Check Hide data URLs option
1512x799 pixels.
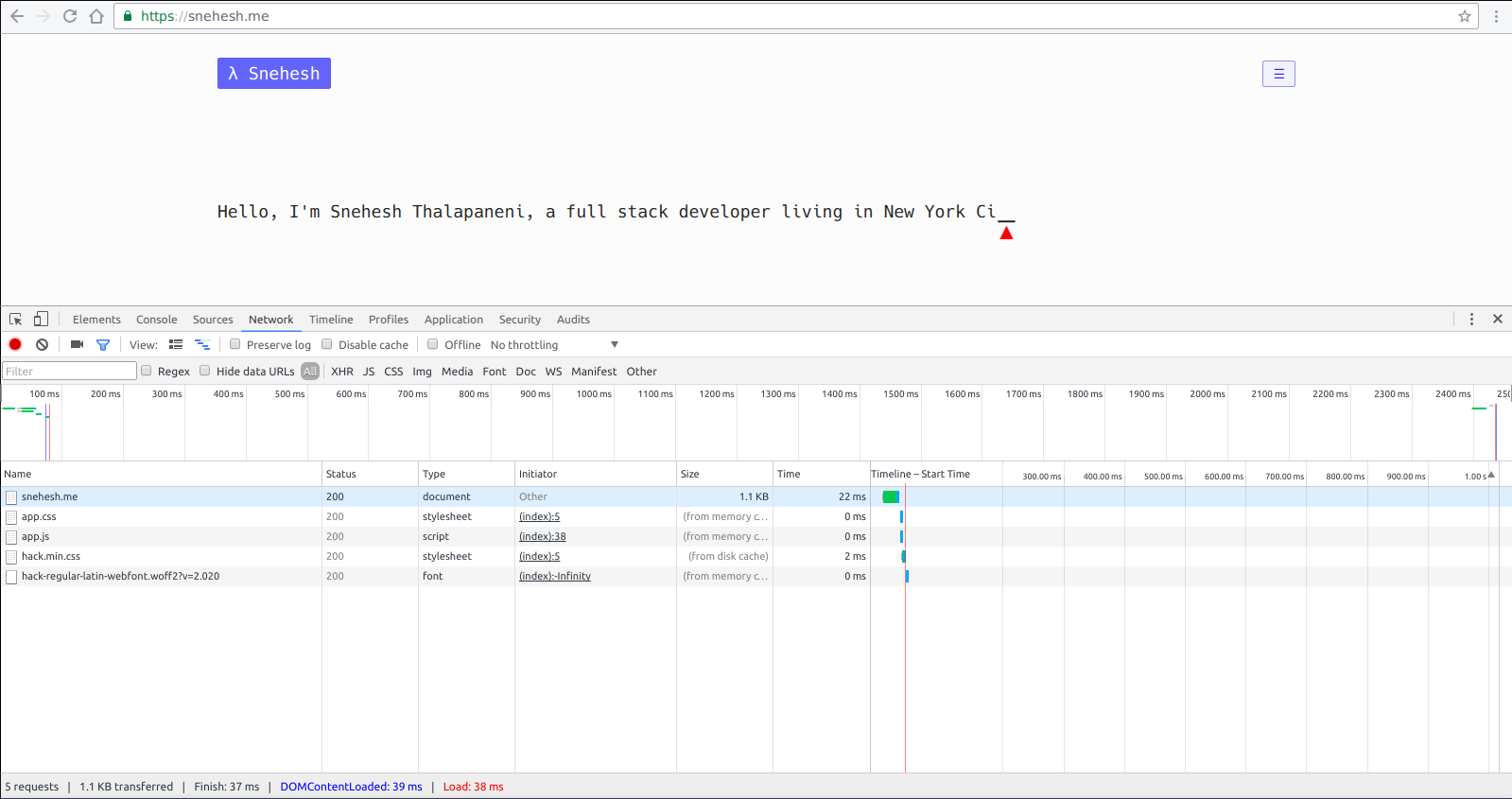coord(205,371)
